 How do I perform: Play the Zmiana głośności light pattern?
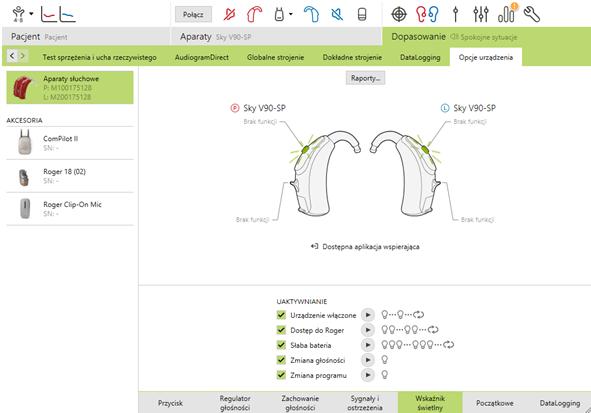coord(368,360)
